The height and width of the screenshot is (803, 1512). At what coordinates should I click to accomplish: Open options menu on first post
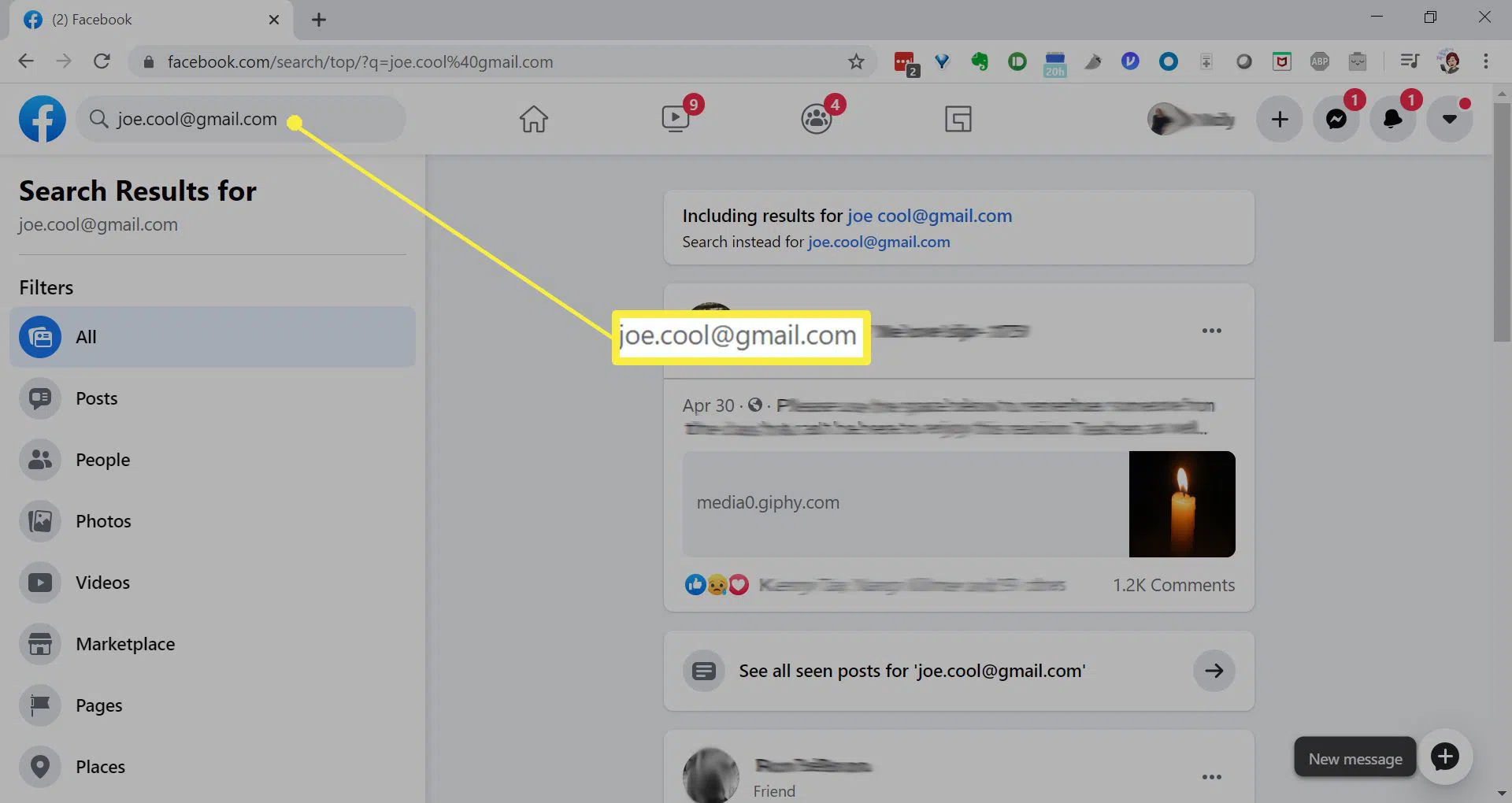click(1212, 331)
